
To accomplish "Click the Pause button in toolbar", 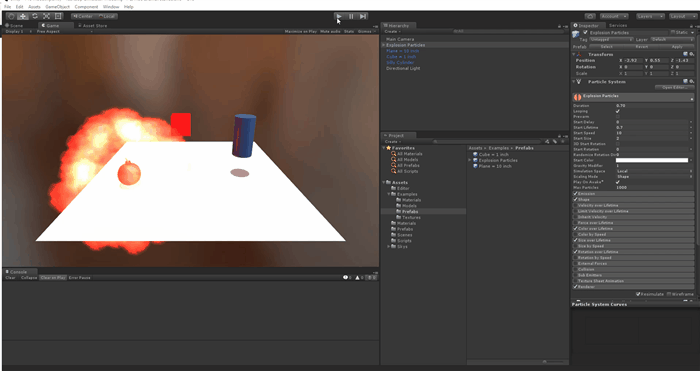I will point(351,17).
